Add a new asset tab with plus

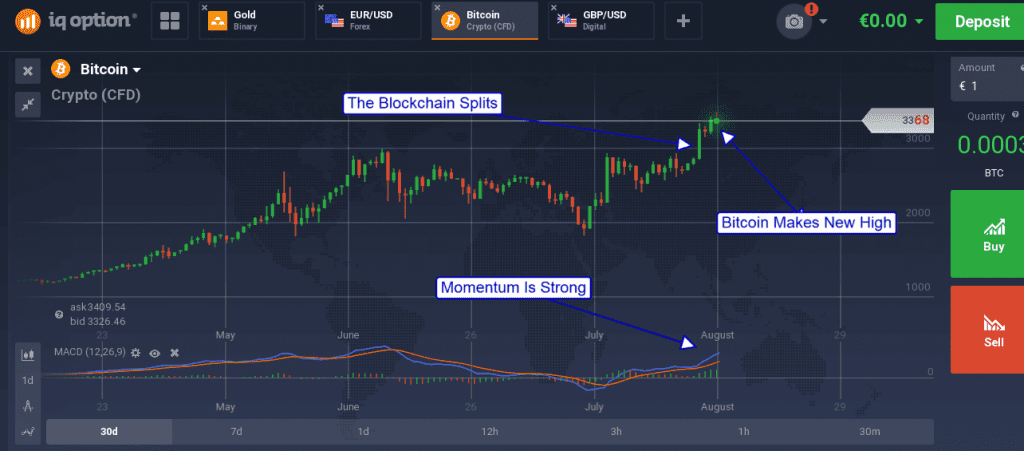pos(683,21)
